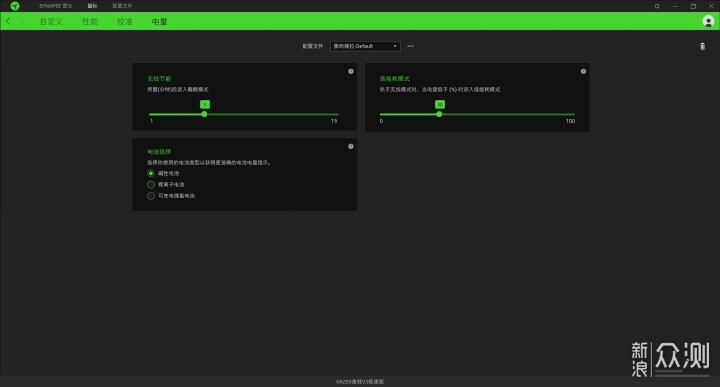The width and height of the screenshot is (720, 387).
Task: Click the slider maximum value 15
Action: point(334,121)
